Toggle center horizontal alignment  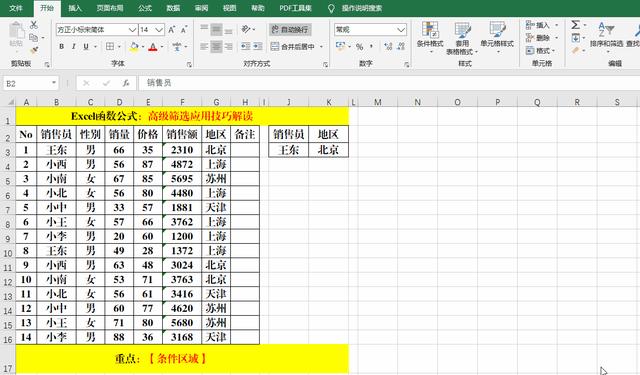tap(216, 47)
